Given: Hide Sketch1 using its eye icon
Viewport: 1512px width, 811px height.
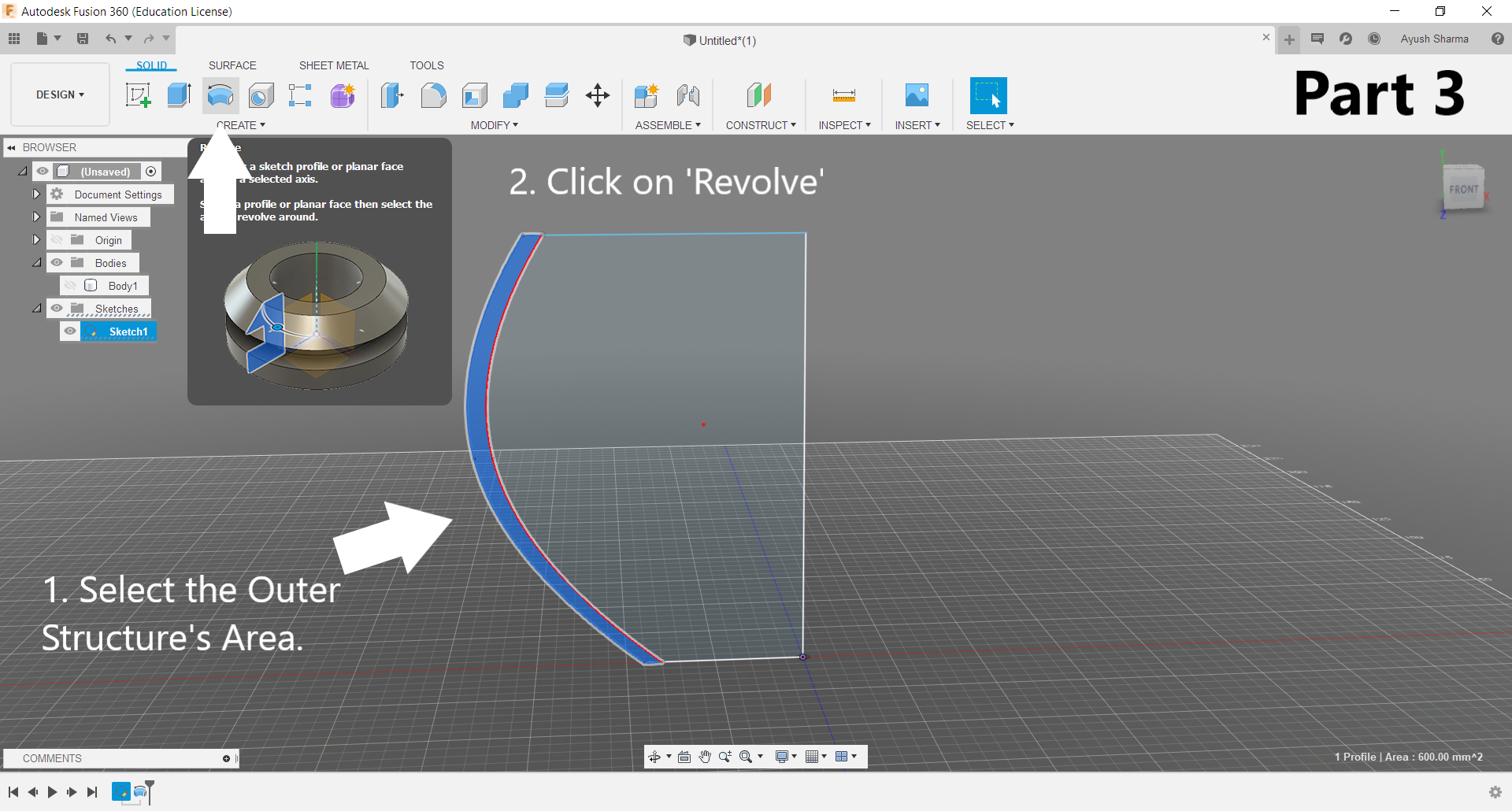Looking at the screenshot, I should pos(70,331).
